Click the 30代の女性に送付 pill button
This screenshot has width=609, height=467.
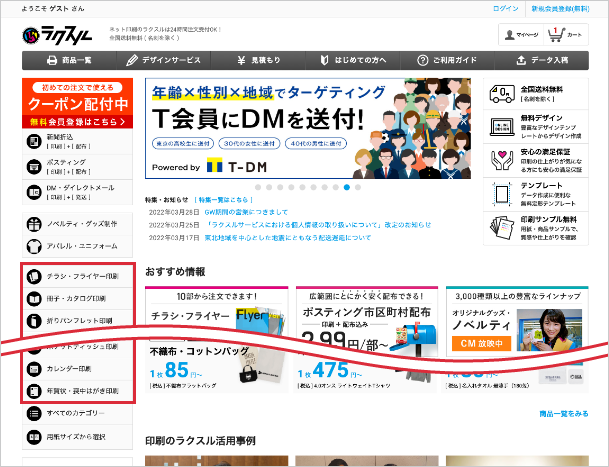pyautogui.click(x=249, y=143)
